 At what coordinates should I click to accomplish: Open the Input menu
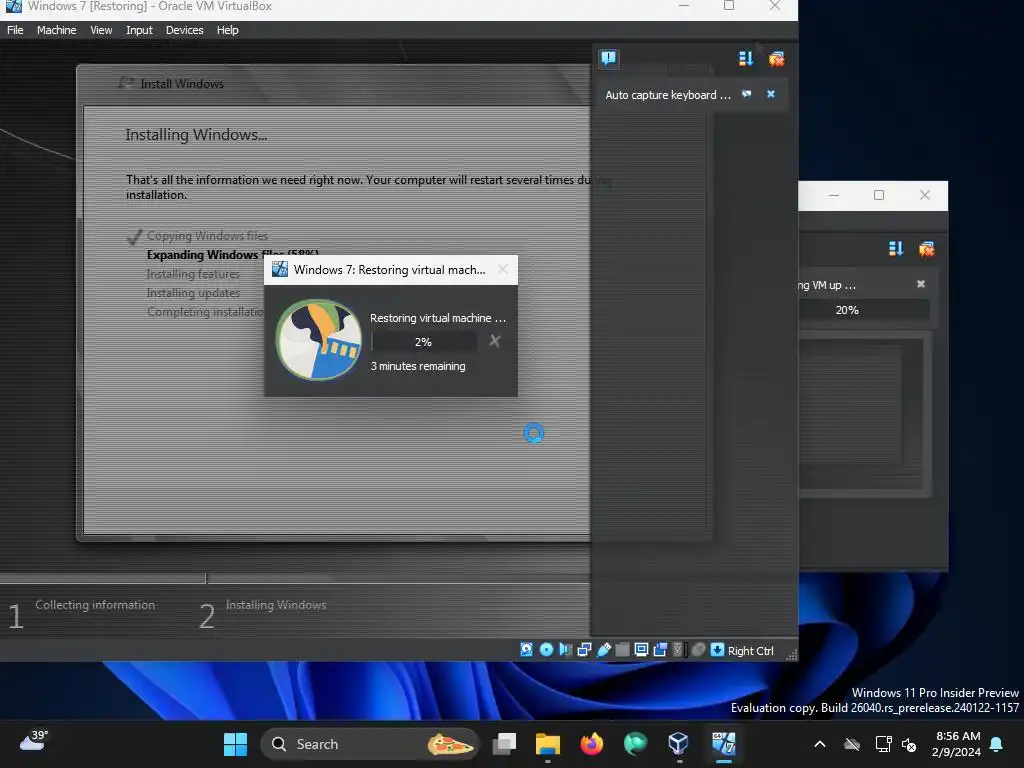pos(139,30)
